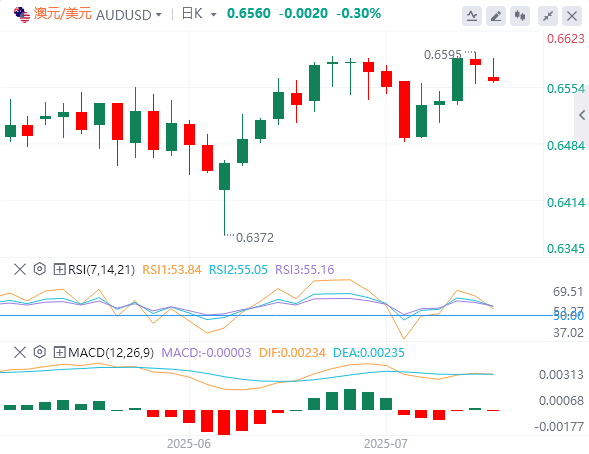Click the RSI1:53.84 value
The image size is (589, 454).
[x=172, y=270]
